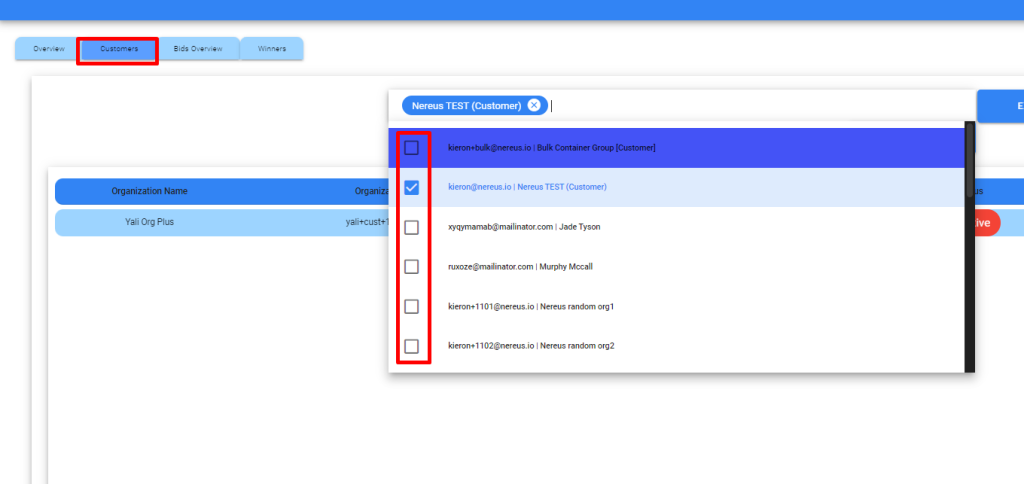Remove the Nereus TEST (Customer) chip
Screen dimensions: 1024x484
534,106
